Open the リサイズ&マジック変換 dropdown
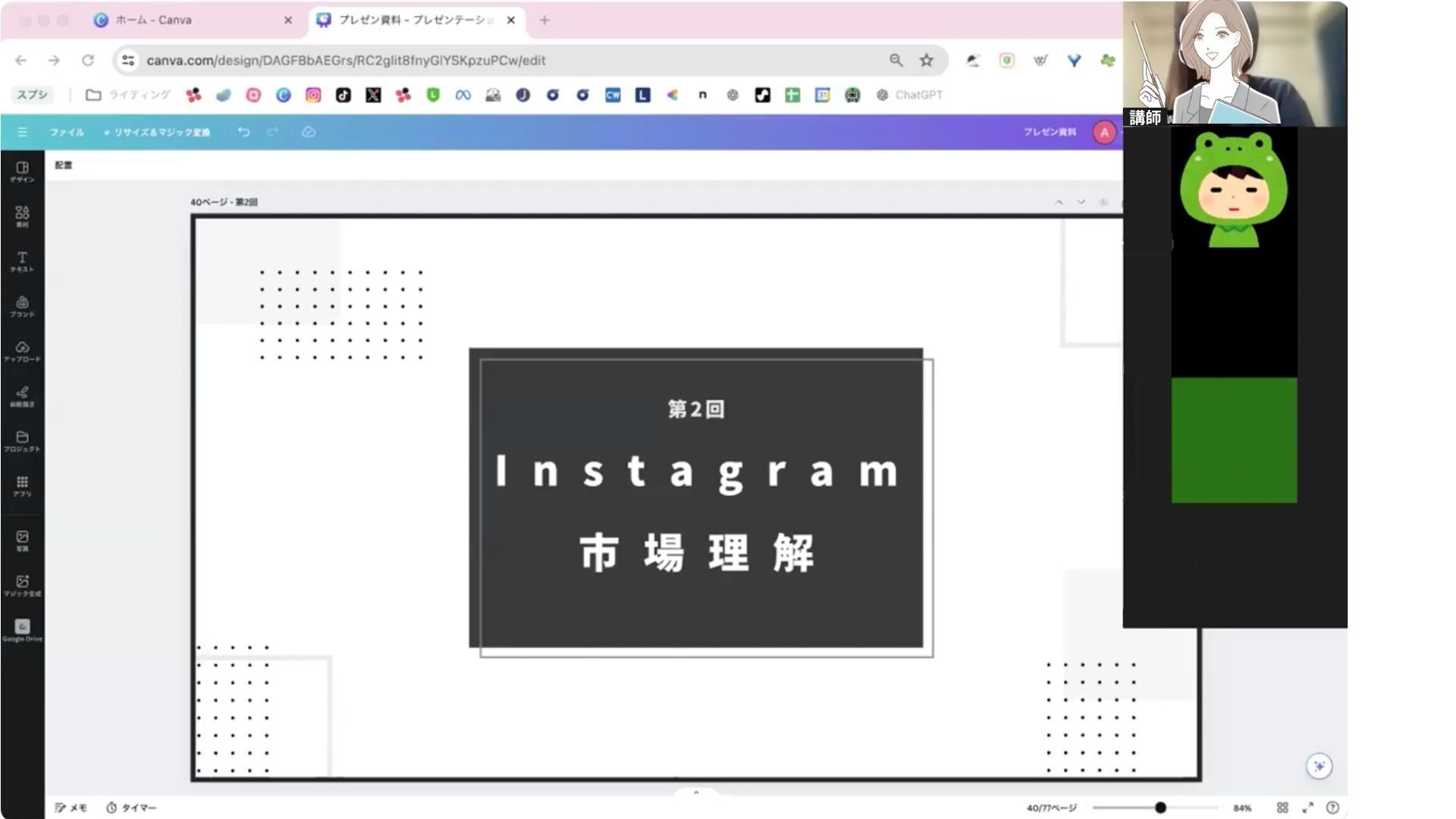The width and height of the screenshot is (1456, 819). point(158,132)
